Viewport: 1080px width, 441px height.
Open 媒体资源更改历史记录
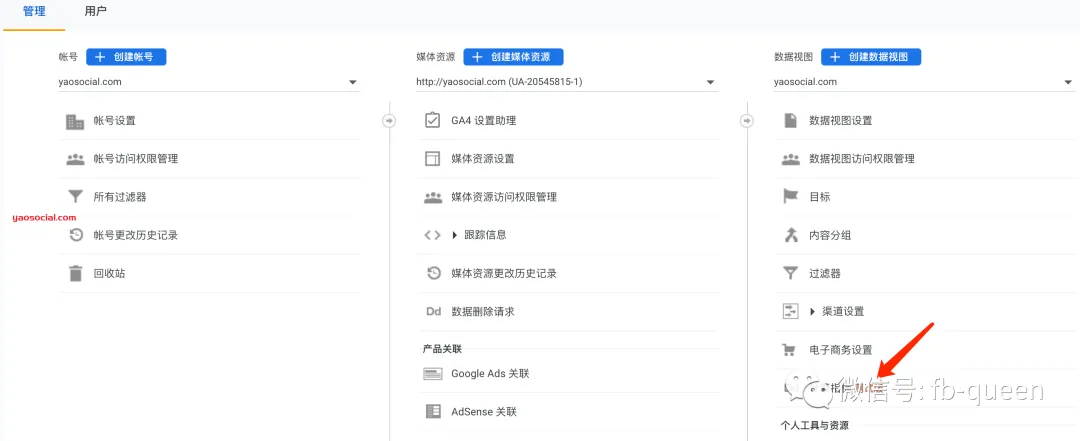pyautogui.click(x=504, y=274)
